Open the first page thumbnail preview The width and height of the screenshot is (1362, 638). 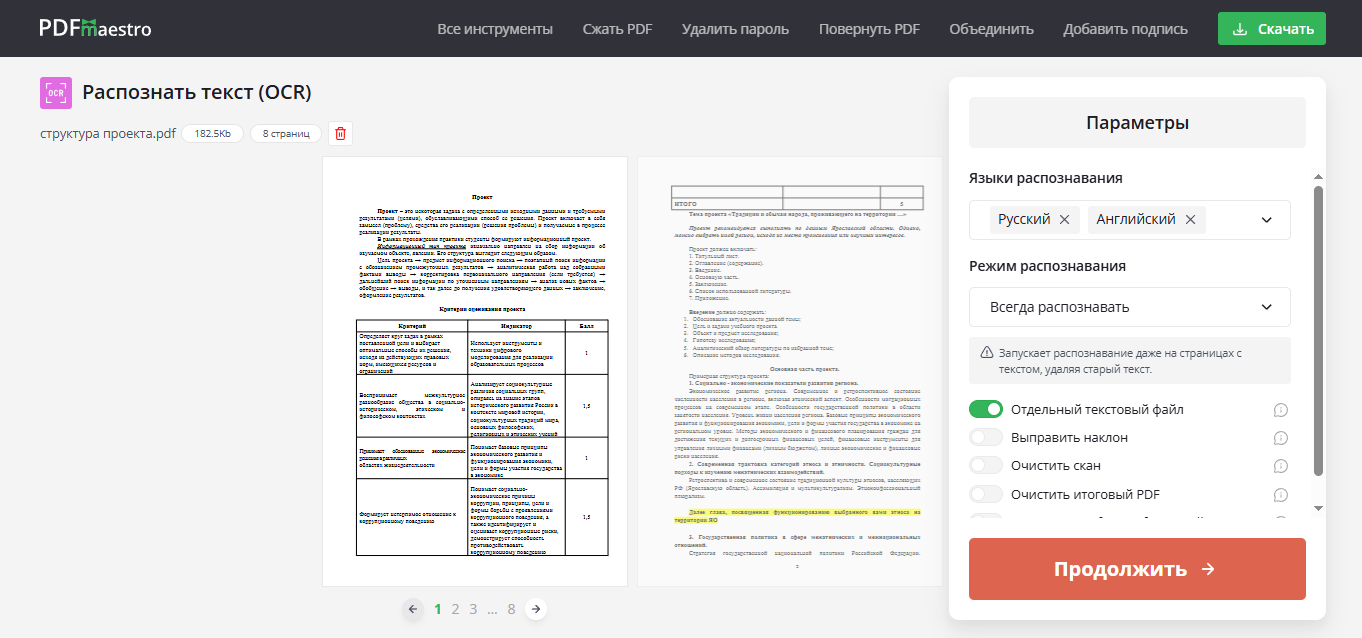point(475,371)
